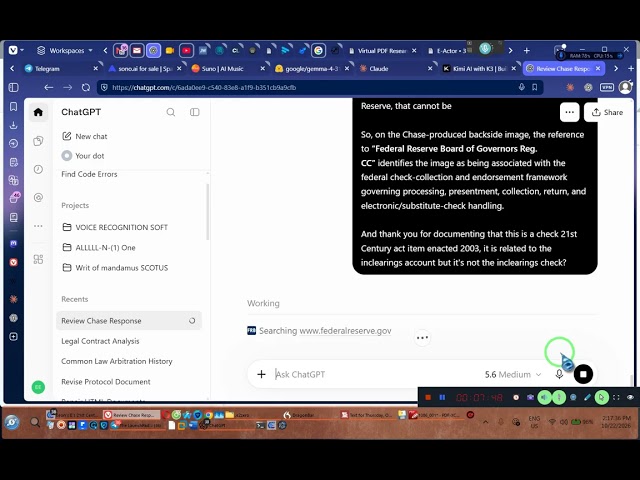Open the 5.6 Medium model dropdown
The image size is (640, 480).
click(x=513, y=374)
